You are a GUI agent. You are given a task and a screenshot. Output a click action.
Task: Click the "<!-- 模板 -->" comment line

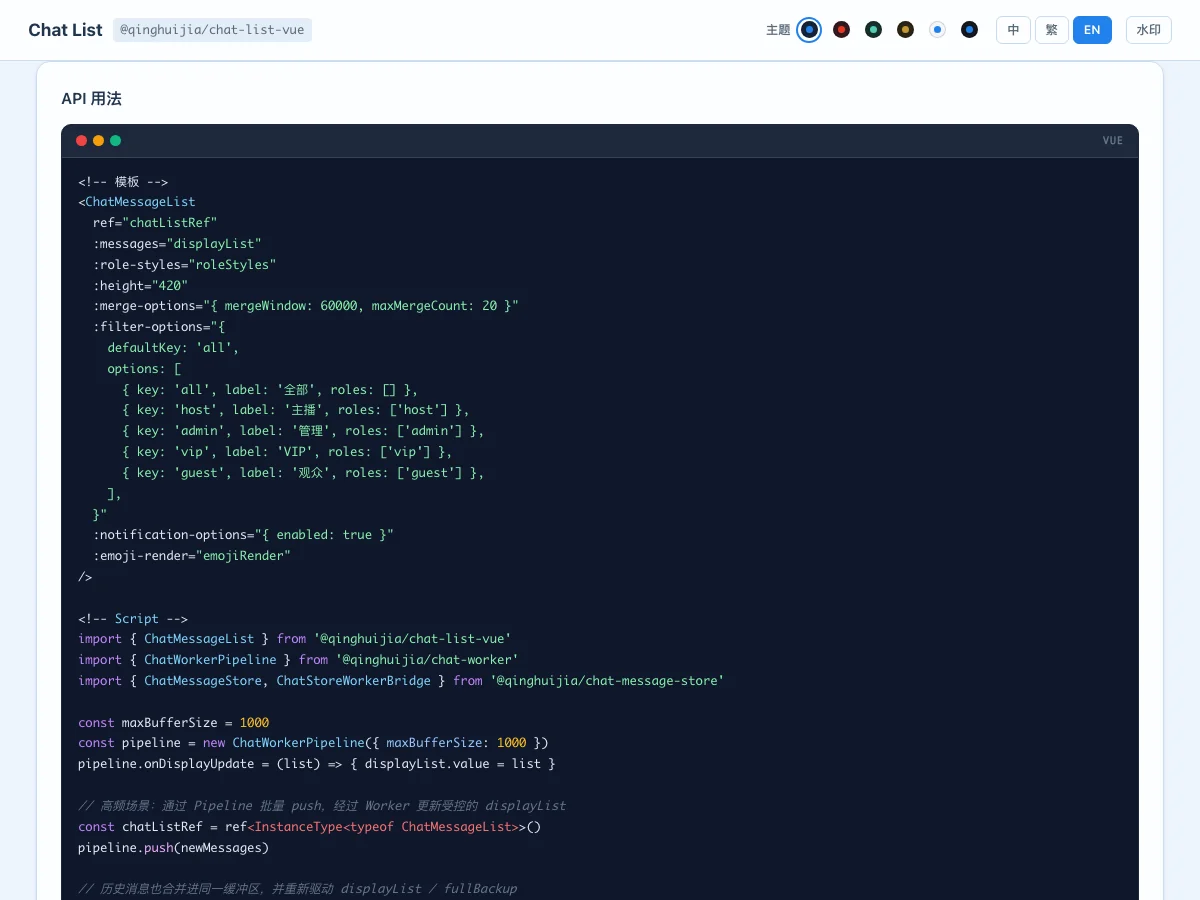(x=123, y=181)
